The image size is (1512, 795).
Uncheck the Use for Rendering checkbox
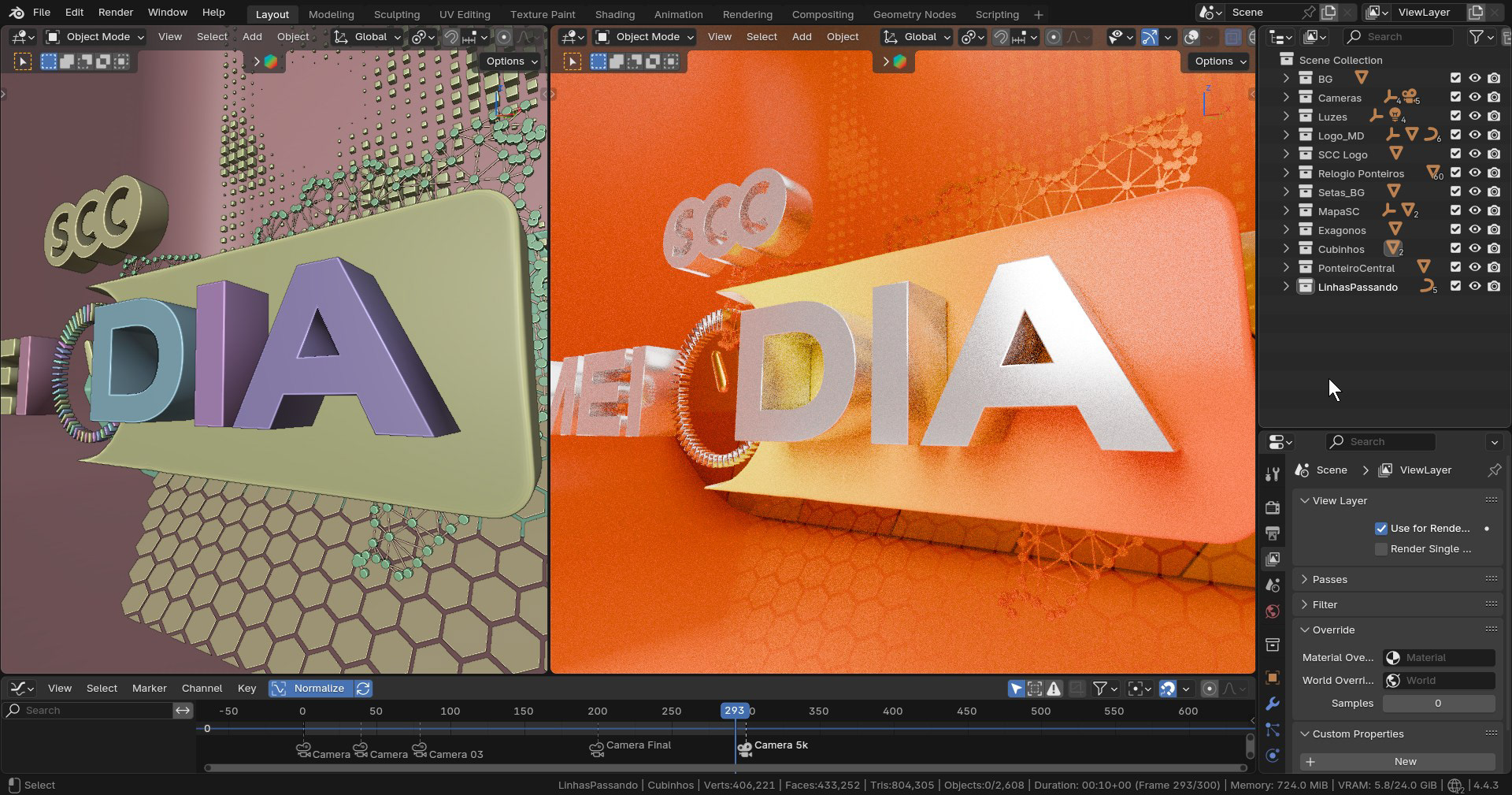click(x=1381, y=529)
